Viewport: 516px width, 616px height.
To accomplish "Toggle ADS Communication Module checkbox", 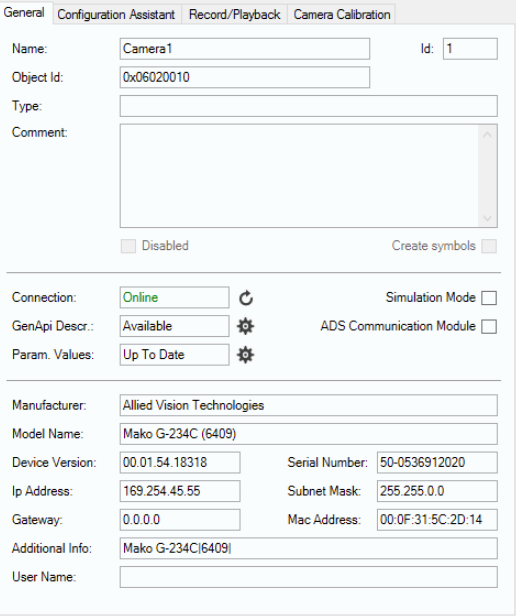I will pyautogui.click(x=489, y=326).
